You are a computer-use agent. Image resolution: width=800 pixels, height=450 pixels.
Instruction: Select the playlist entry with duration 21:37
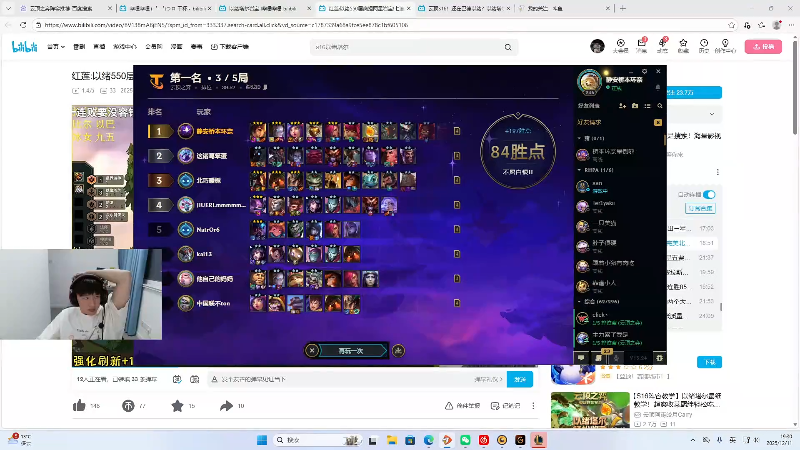(691, 258)
